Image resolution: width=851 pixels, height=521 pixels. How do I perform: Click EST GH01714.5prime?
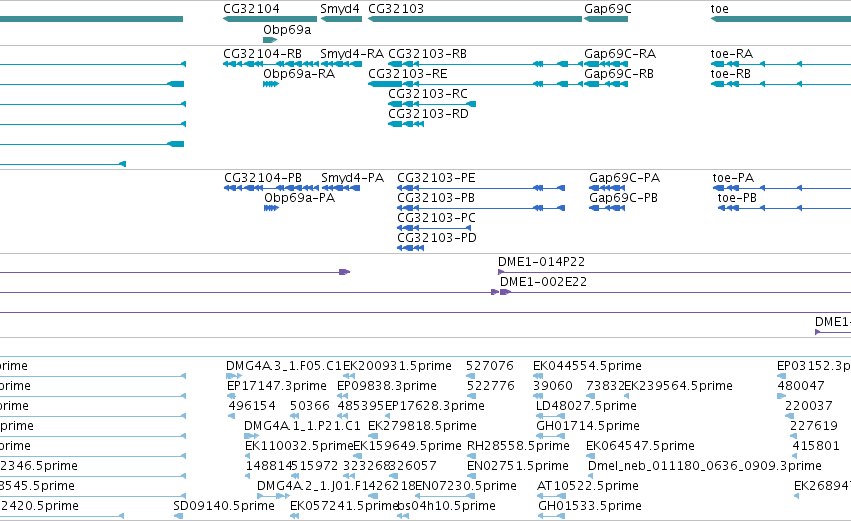click(x=588, y=427)
